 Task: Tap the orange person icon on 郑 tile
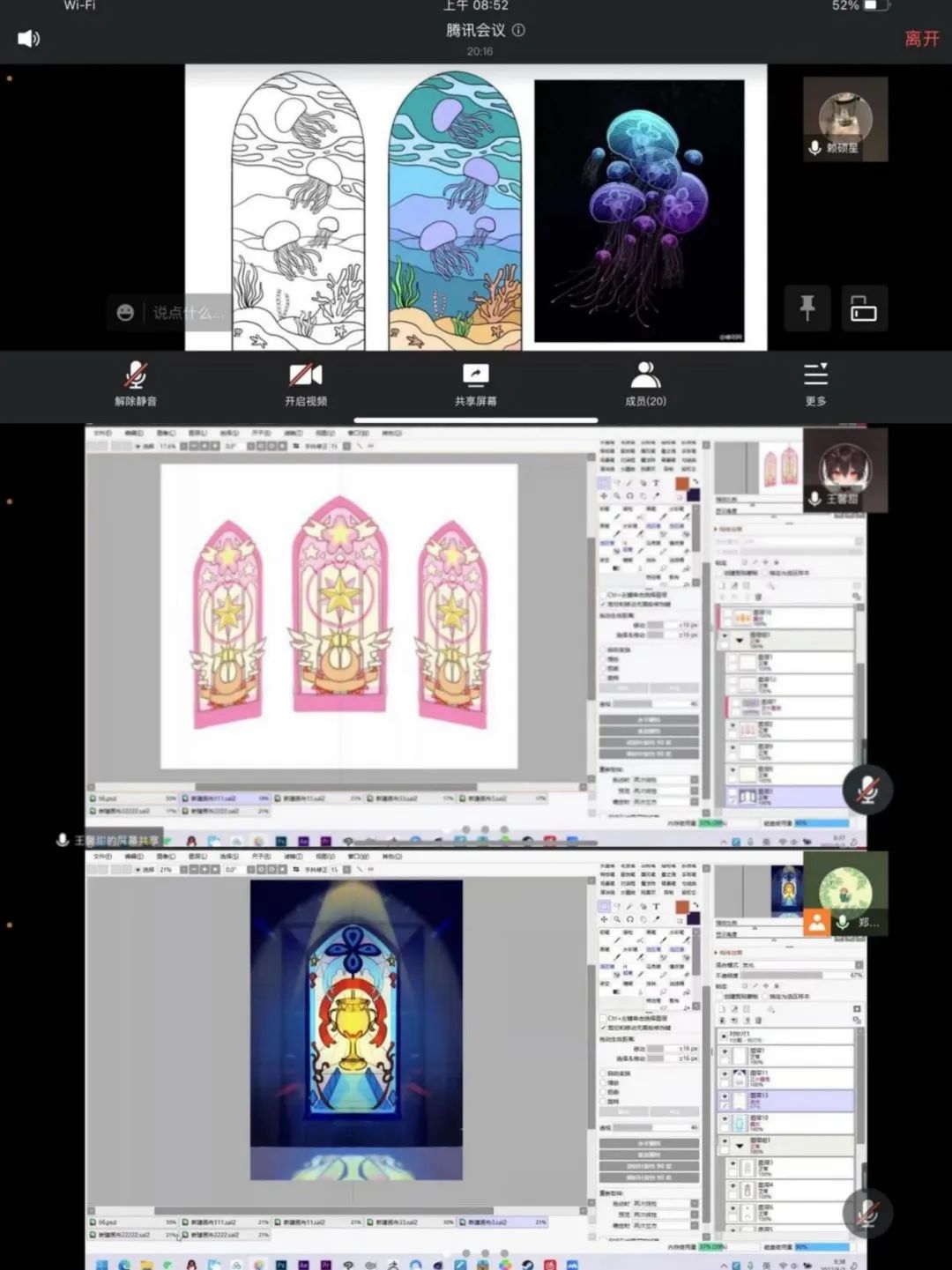click(x=816, y=922)
